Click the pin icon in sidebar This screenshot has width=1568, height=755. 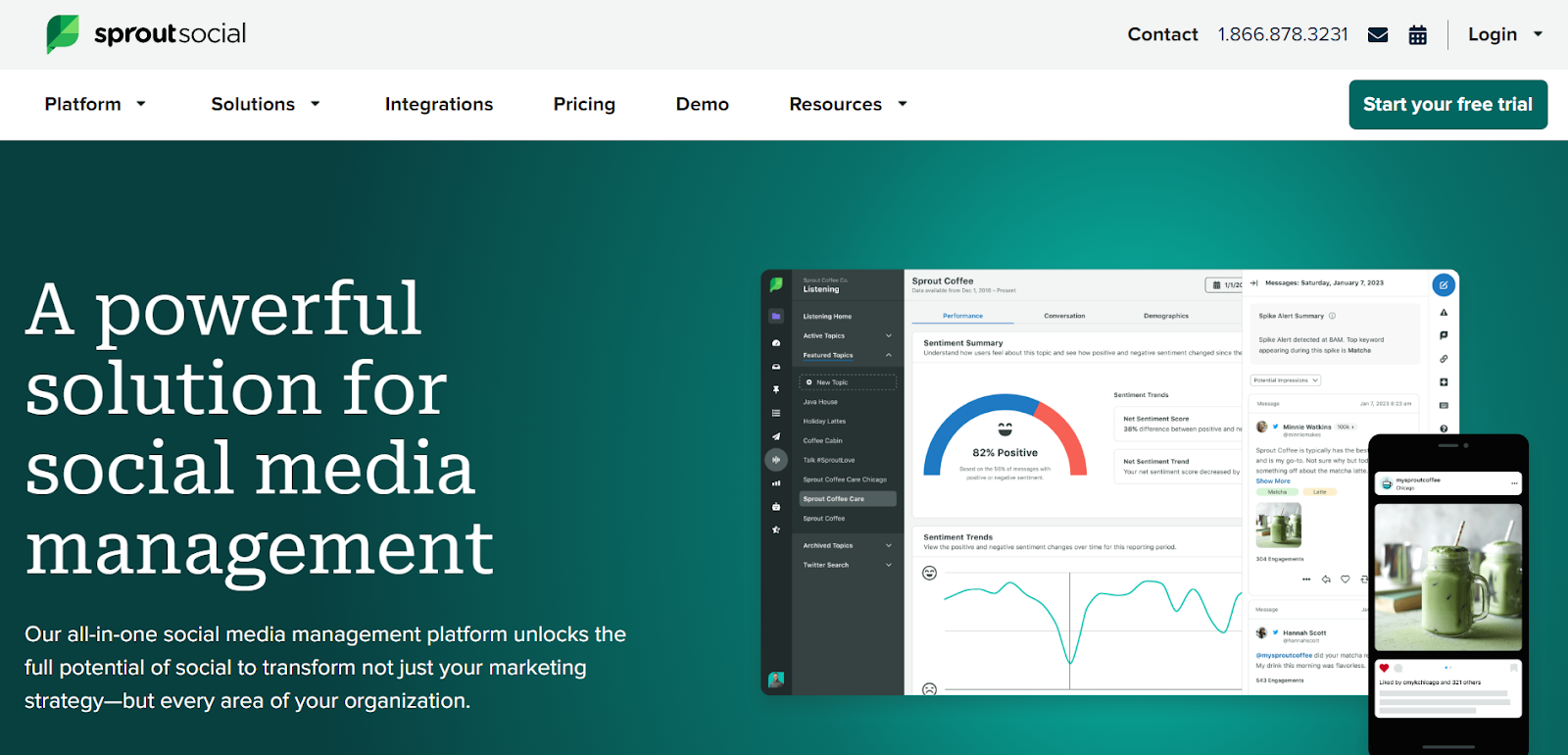point(776,390)
